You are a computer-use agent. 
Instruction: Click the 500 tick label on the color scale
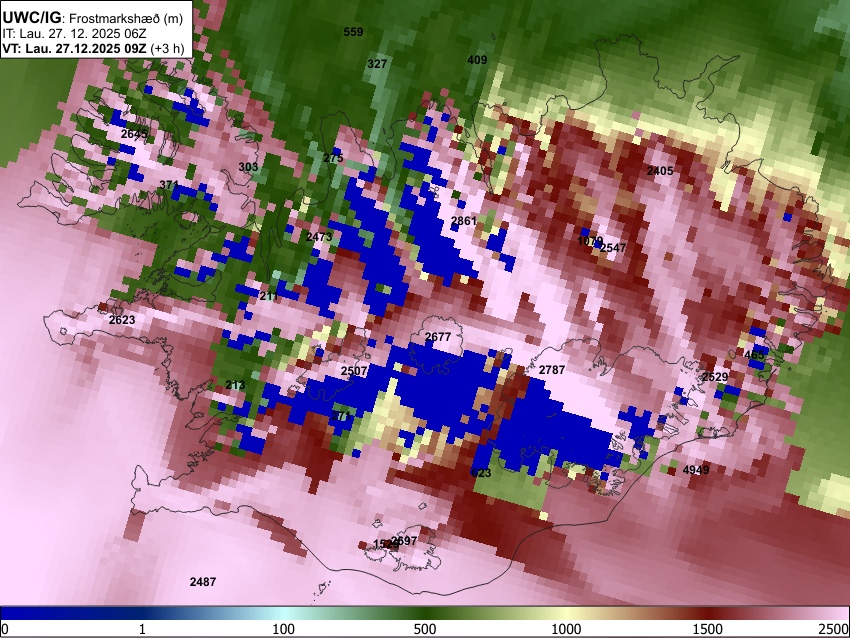click(x=425, y=629)
